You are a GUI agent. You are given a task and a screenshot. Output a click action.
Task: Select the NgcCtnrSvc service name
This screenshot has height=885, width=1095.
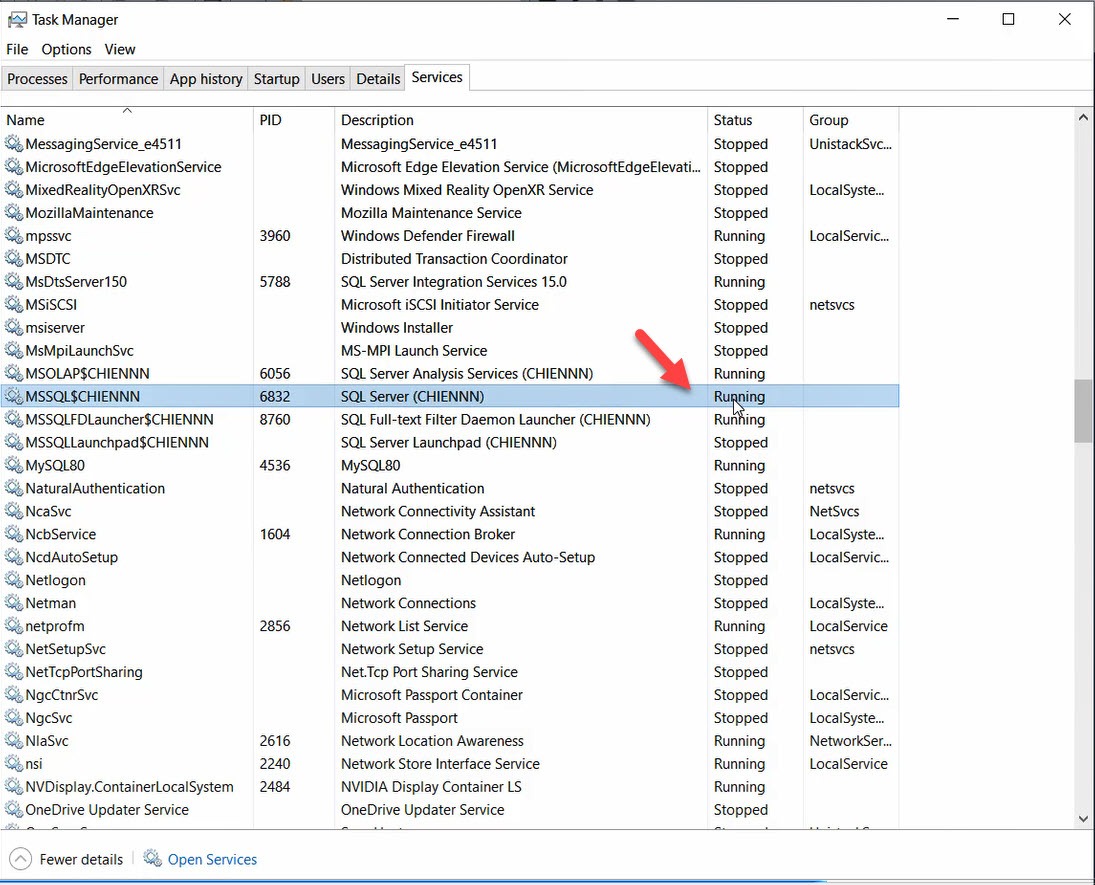coord(61,695)
